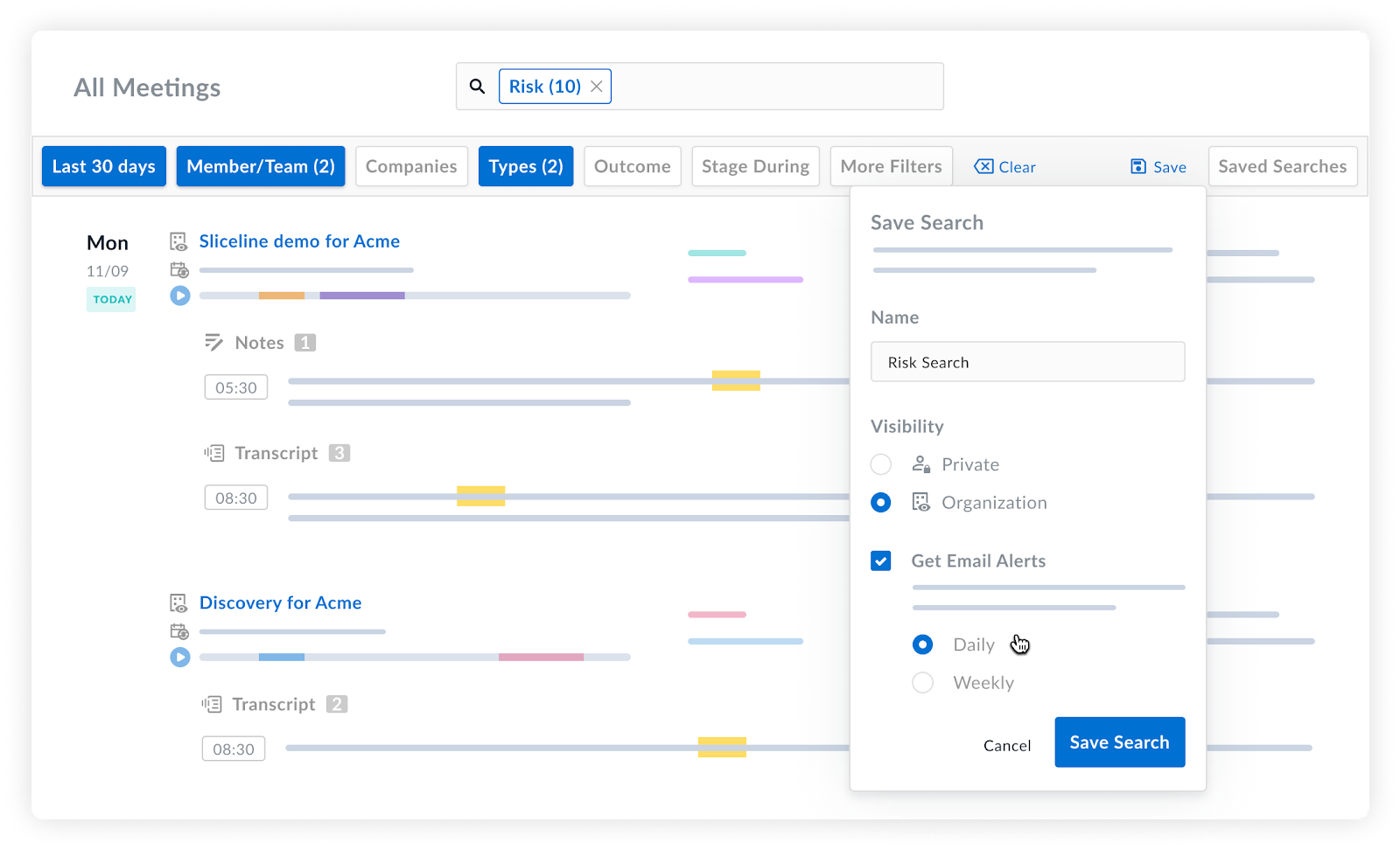Screen dimensions: 1400x850
Task: Click the Notes pencil icon
Action: 213,343
